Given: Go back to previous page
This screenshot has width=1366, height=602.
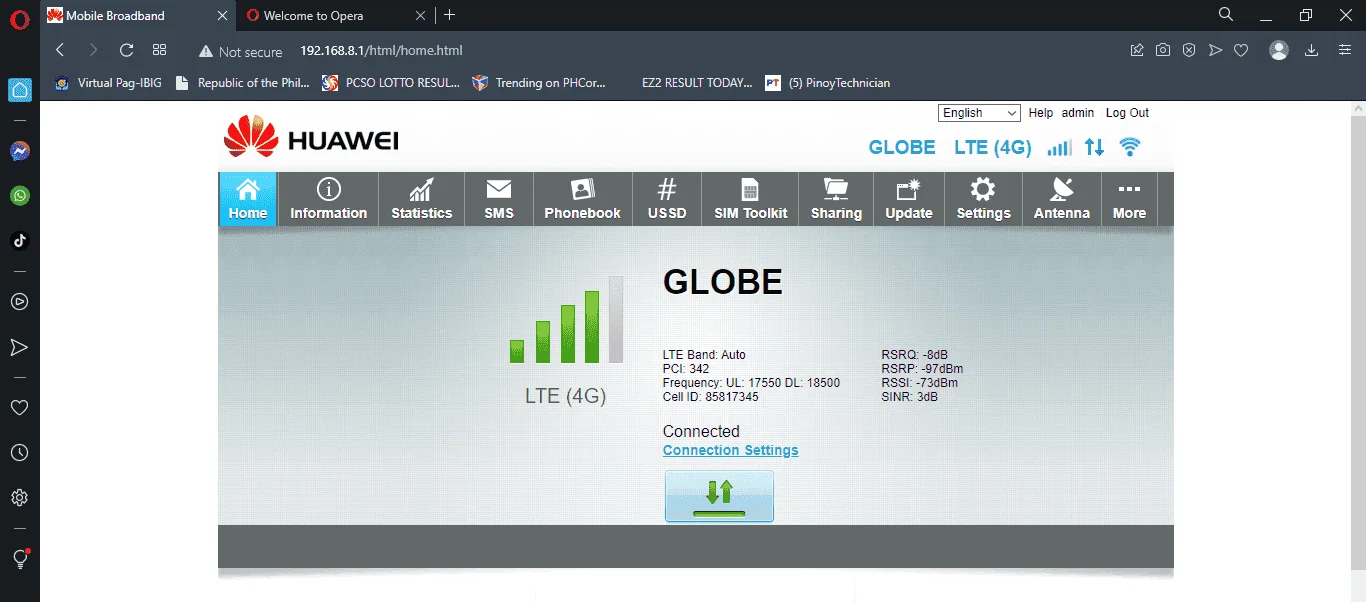Looking at the screenshot, I should [60, 50].
